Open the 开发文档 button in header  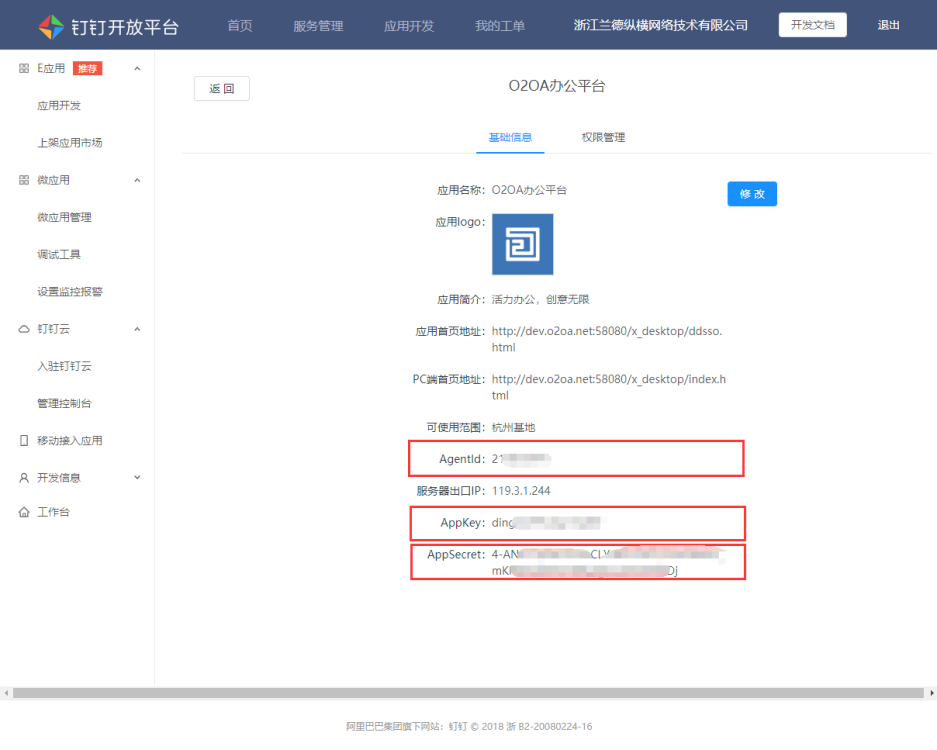pos(812,26)
